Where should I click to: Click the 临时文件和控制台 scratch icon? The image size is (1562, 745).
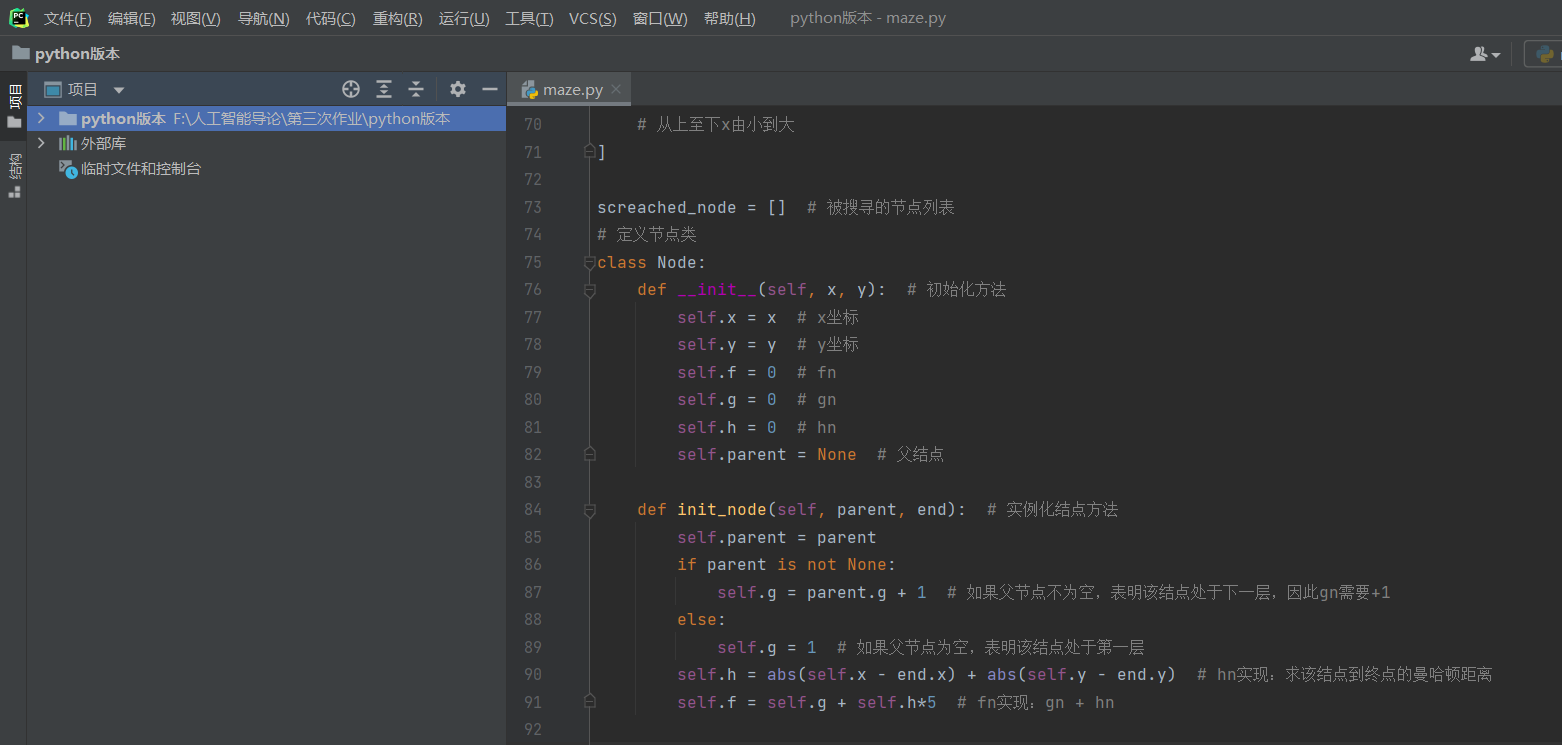click(68, 169)
